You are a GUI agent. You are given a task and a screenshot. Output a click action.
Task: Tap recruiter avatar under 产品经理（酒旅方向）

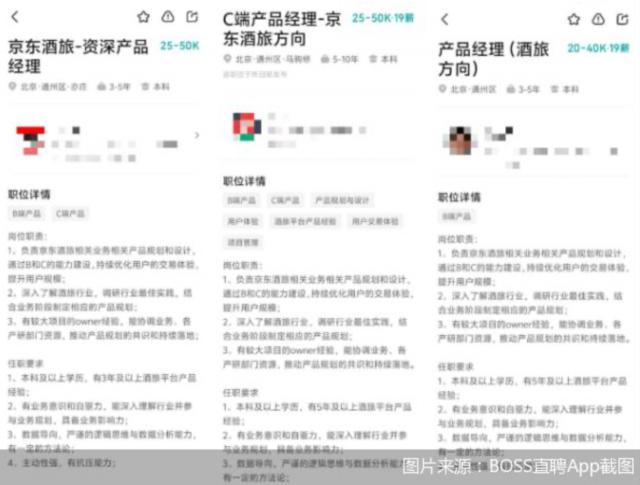pos(460,140)
